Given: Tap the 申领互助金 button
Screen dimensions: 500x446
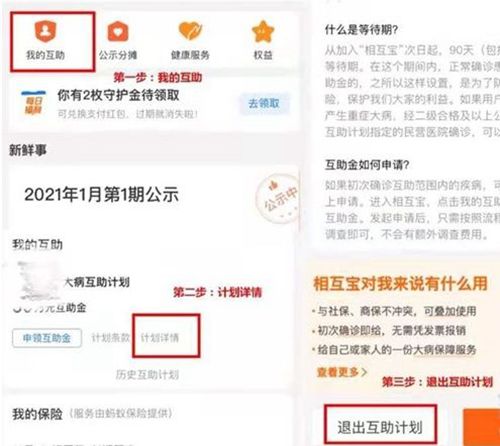Looking at the screenshot, I should click(47, 338).
